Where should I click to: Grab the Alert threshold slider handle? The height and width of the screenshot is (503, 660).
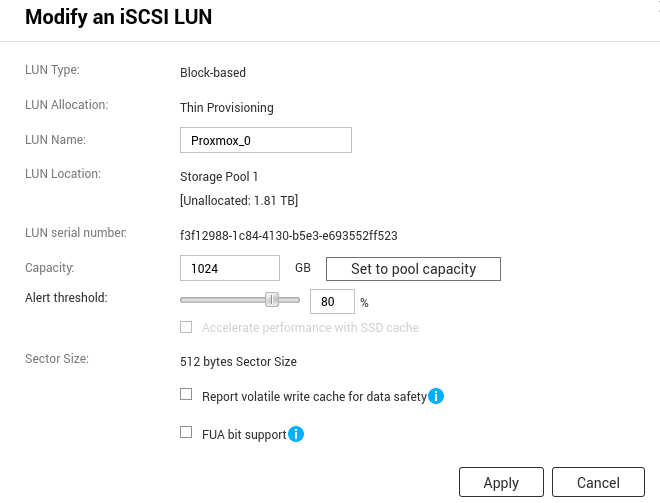272,300
